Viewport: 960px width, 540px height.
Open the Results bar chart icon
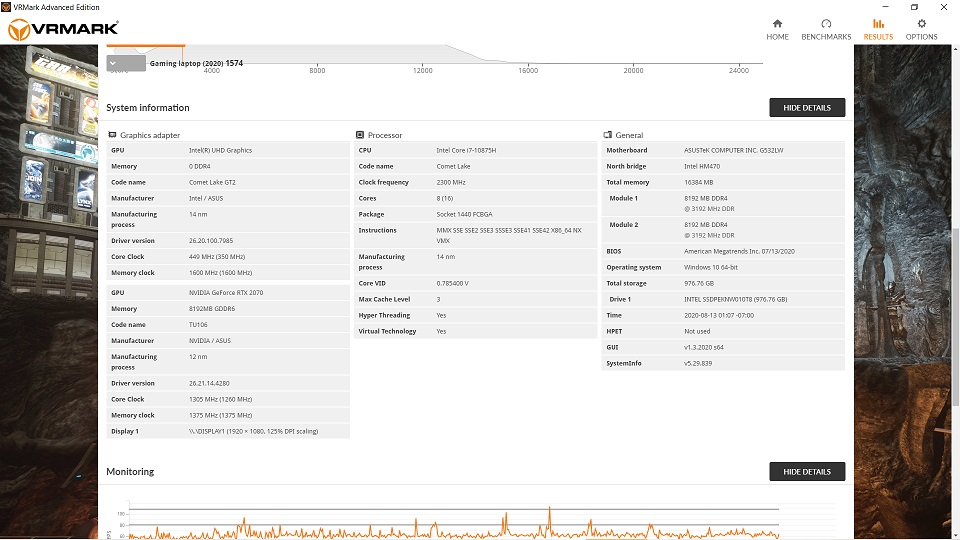point(878,23)
